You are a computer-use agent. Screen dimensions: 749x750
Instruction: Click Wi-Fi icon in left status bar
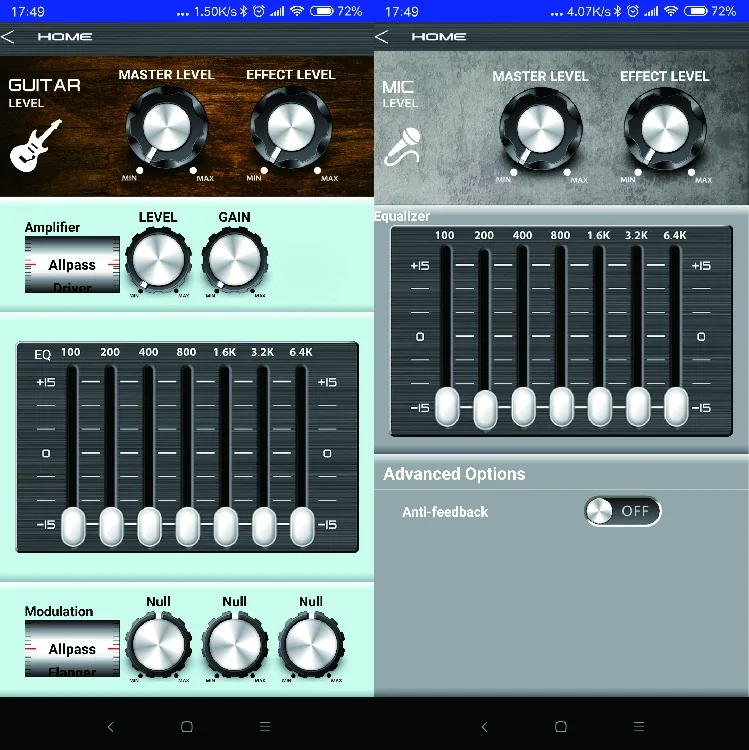[297, 11]
